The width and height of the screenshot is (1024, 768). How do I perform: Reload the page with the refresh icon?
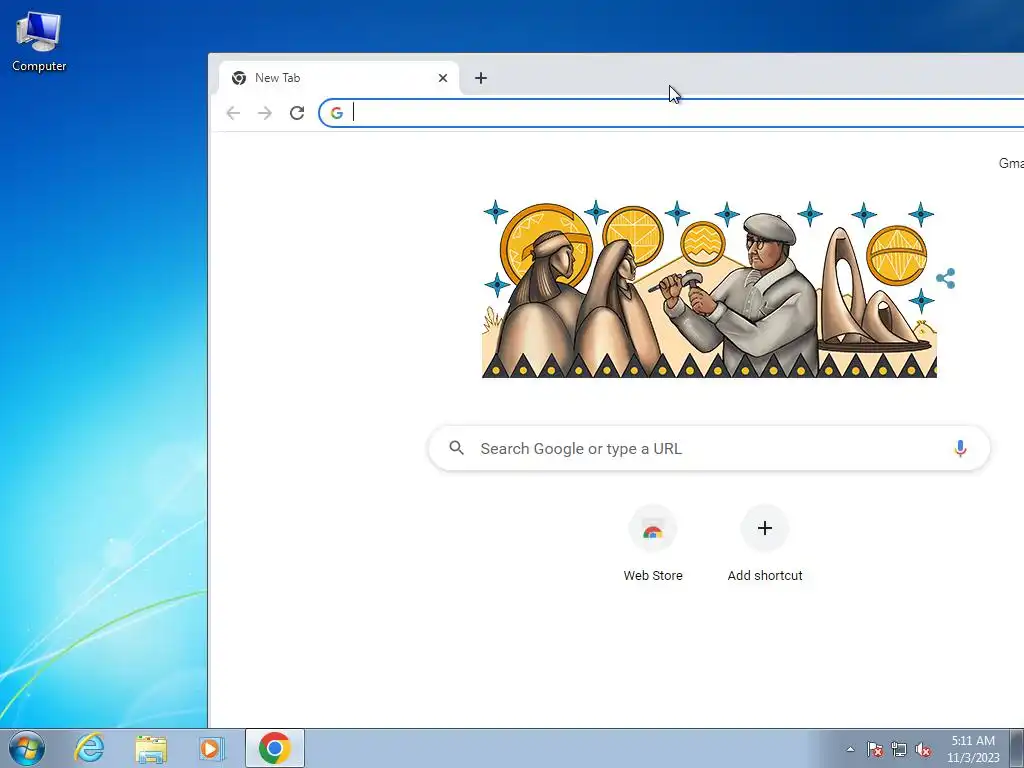tap(297, 113)
